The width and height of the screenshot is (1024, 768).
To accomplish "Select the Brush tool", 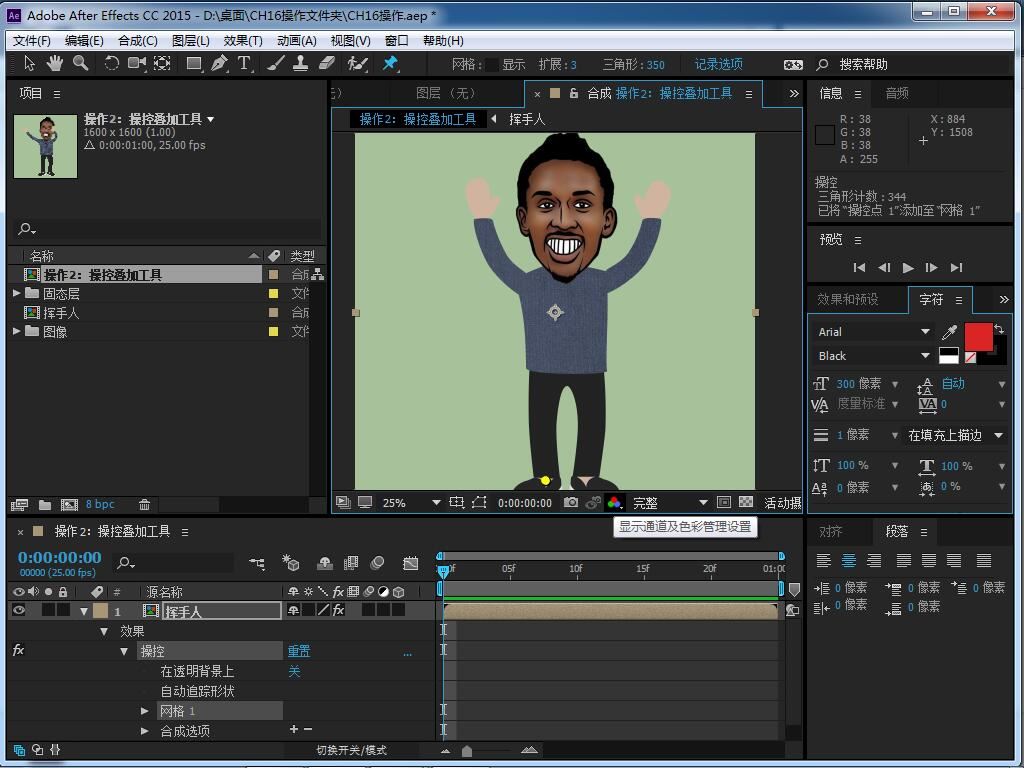I will (x=276, y=63).
